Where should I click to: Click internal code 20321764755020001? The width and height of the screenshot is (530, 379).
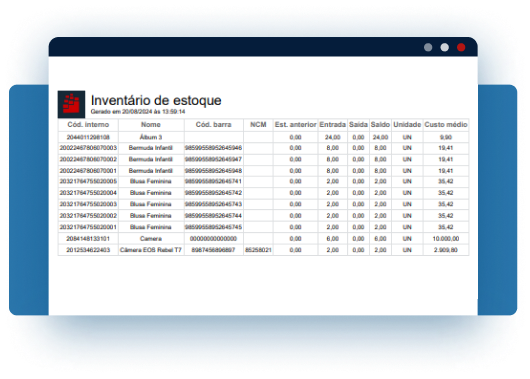pyautogui.click(x=88, y=227)
